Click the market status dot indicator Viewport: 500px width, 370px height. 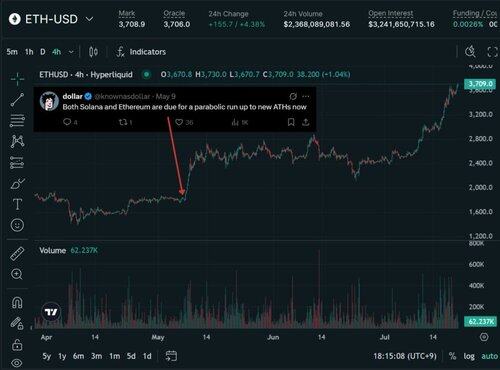click(146, 74)
